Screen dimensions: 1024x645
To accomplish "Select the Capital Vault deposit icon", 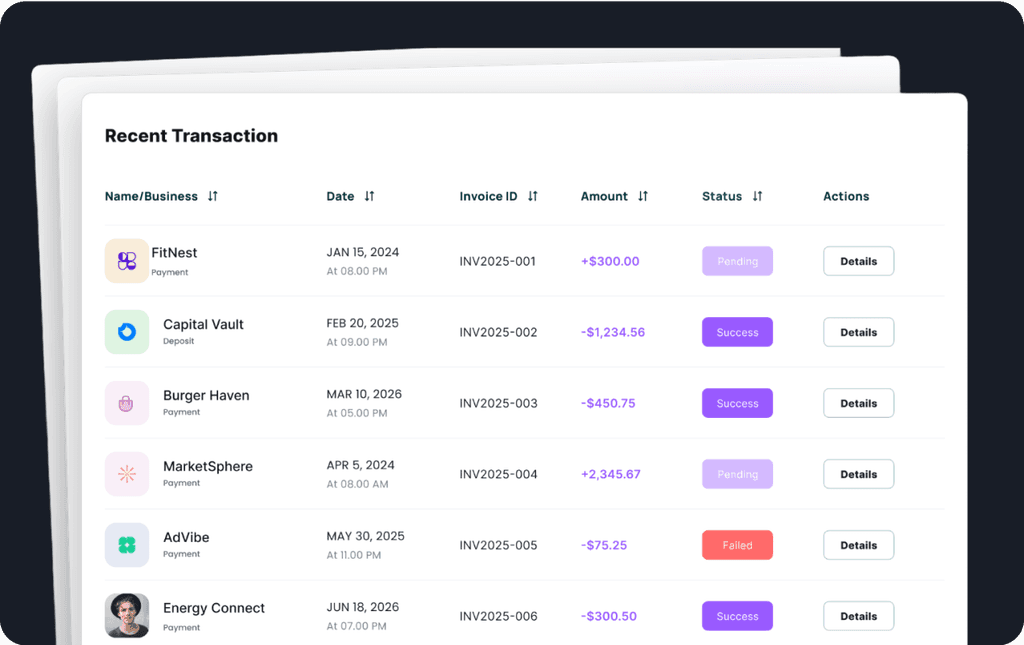I will pyautogui.click(x=127, y=331).
